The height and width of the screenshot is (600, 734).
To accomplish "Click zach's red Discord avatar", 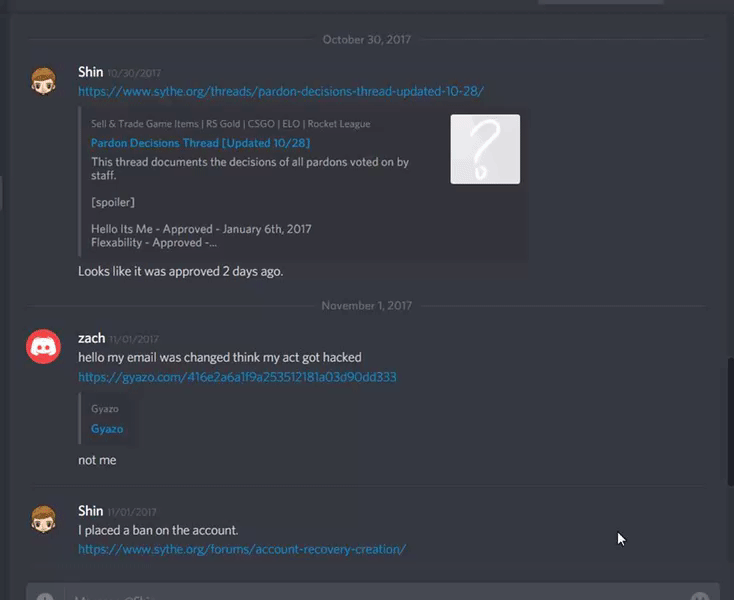I will click(44, 346).
